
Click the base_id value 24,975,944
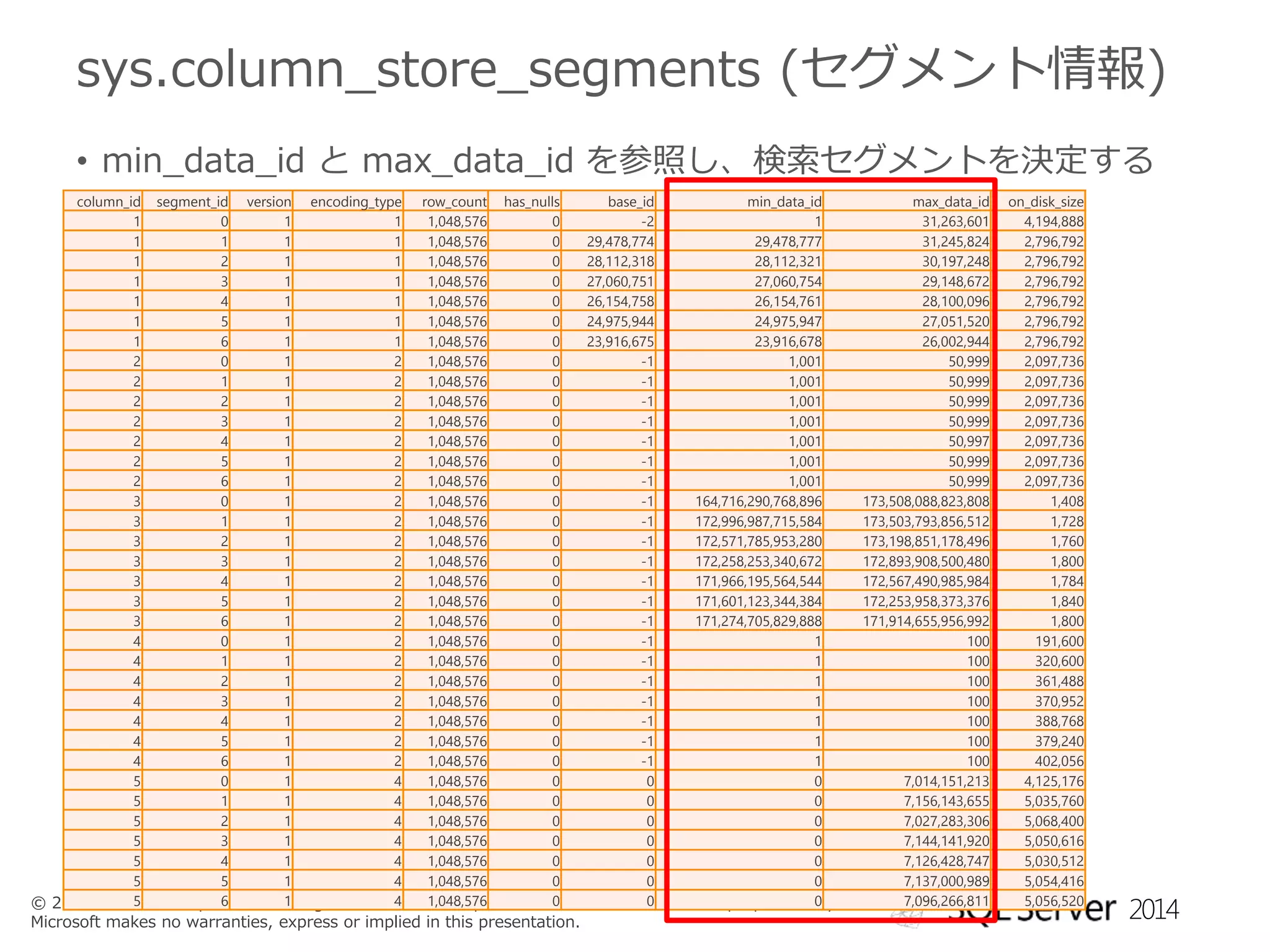pyautogui.click(x=621, y=322)
